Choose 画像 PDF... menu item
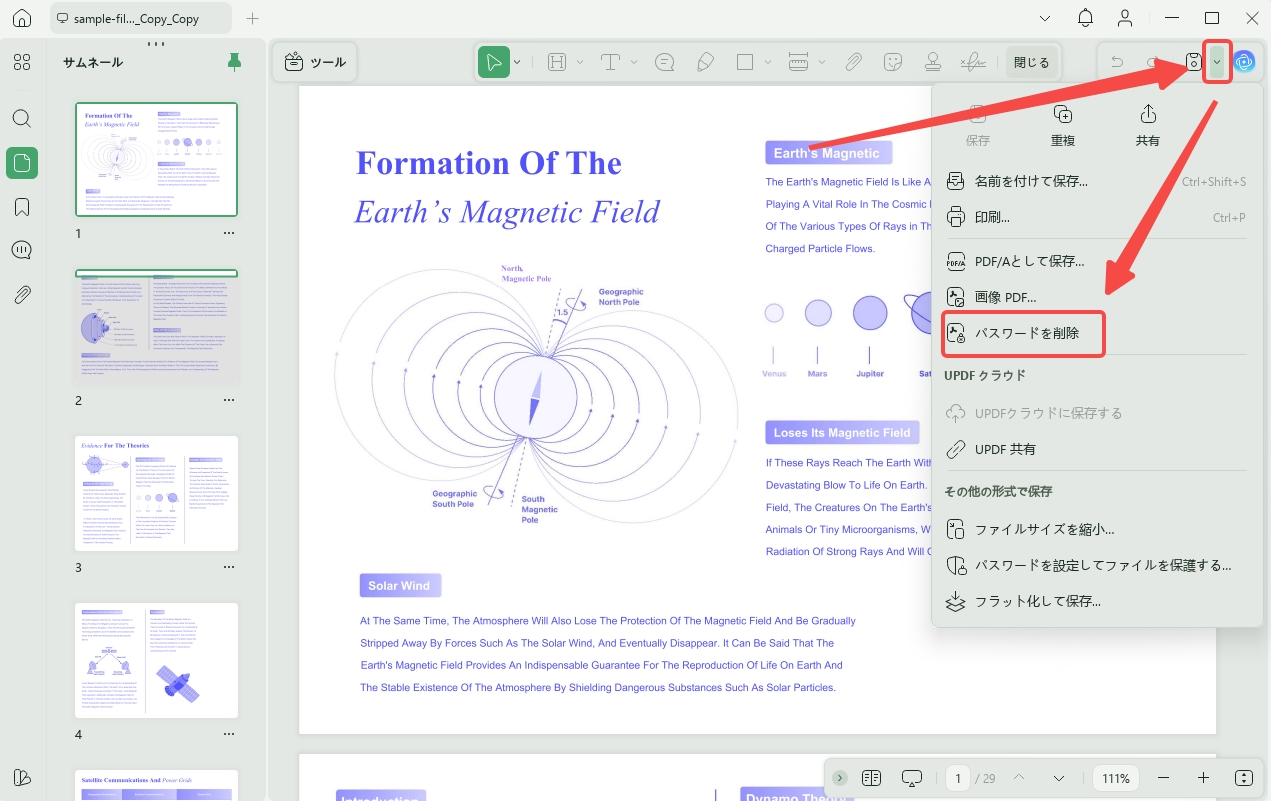Viewport: 1271px width, 801px height. [x=1097, y=297]
